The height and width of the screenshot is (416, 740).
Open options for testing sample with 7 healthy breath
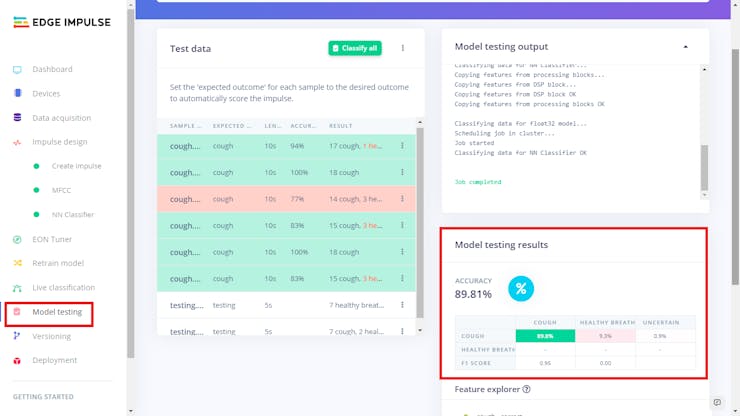pos(402,305)
